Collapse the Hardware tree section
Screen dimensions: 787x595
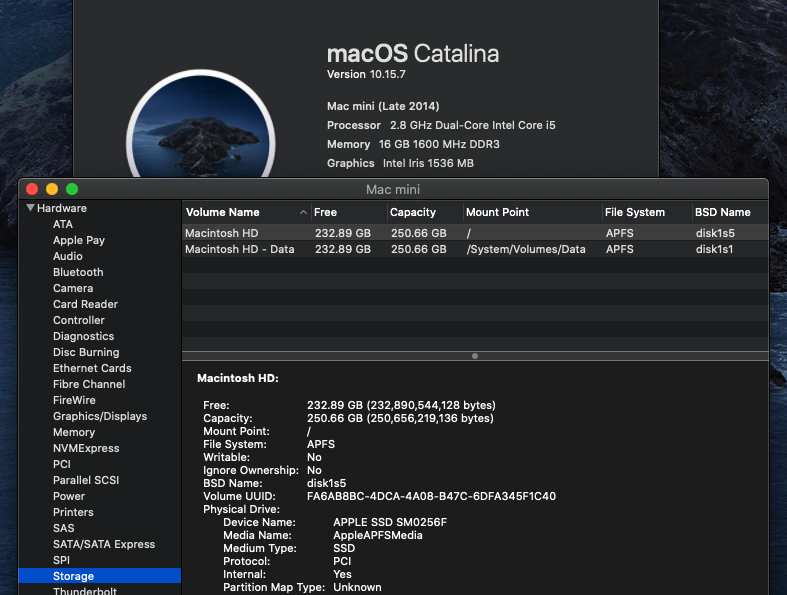click(x=30, y=208)
